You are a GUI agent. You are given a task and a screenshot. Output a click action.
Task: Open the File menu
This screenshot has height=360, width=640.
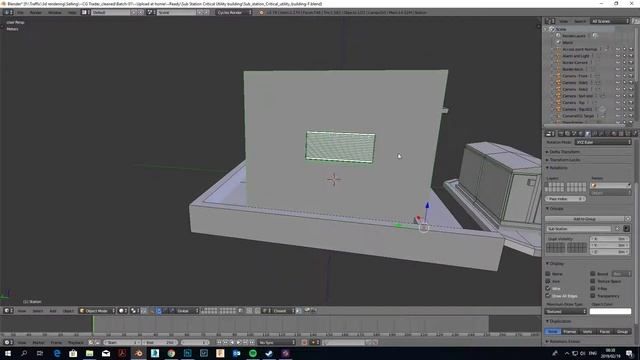[x=20, y=12]
